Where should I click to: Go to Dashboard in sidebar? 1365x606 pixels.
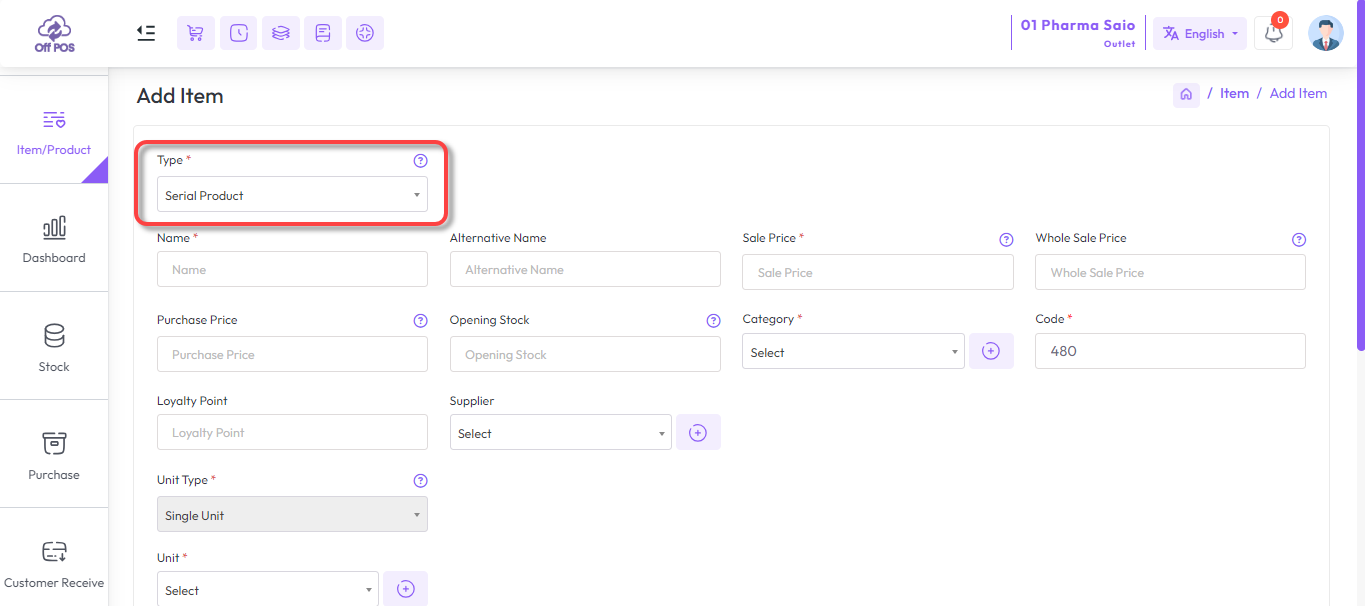click(x=54, y=238)
